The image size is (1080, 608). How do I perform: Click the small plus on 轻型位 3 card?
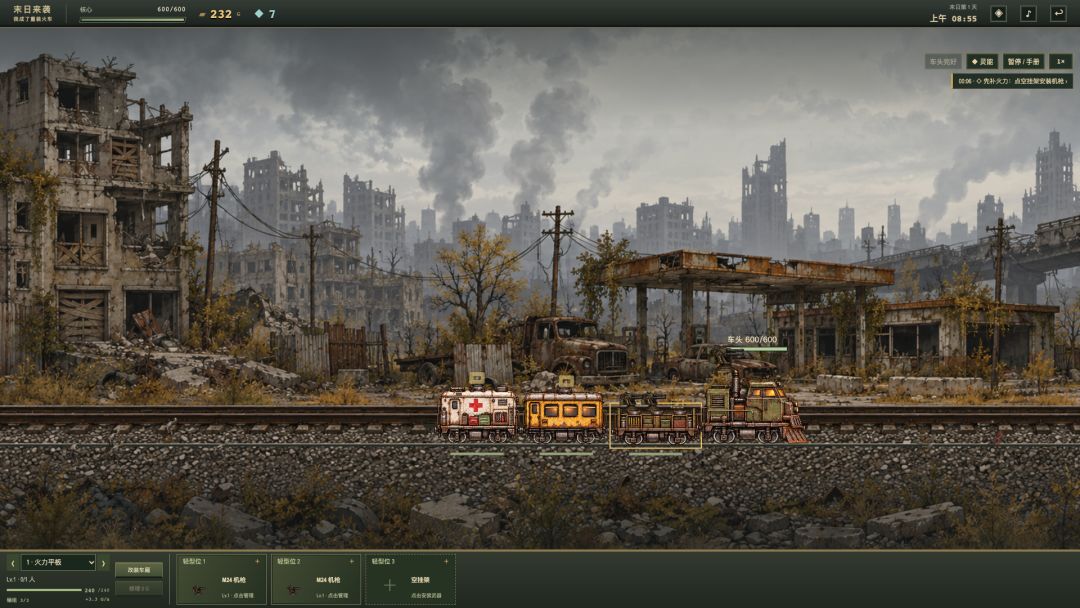click(x=446, y=562)
